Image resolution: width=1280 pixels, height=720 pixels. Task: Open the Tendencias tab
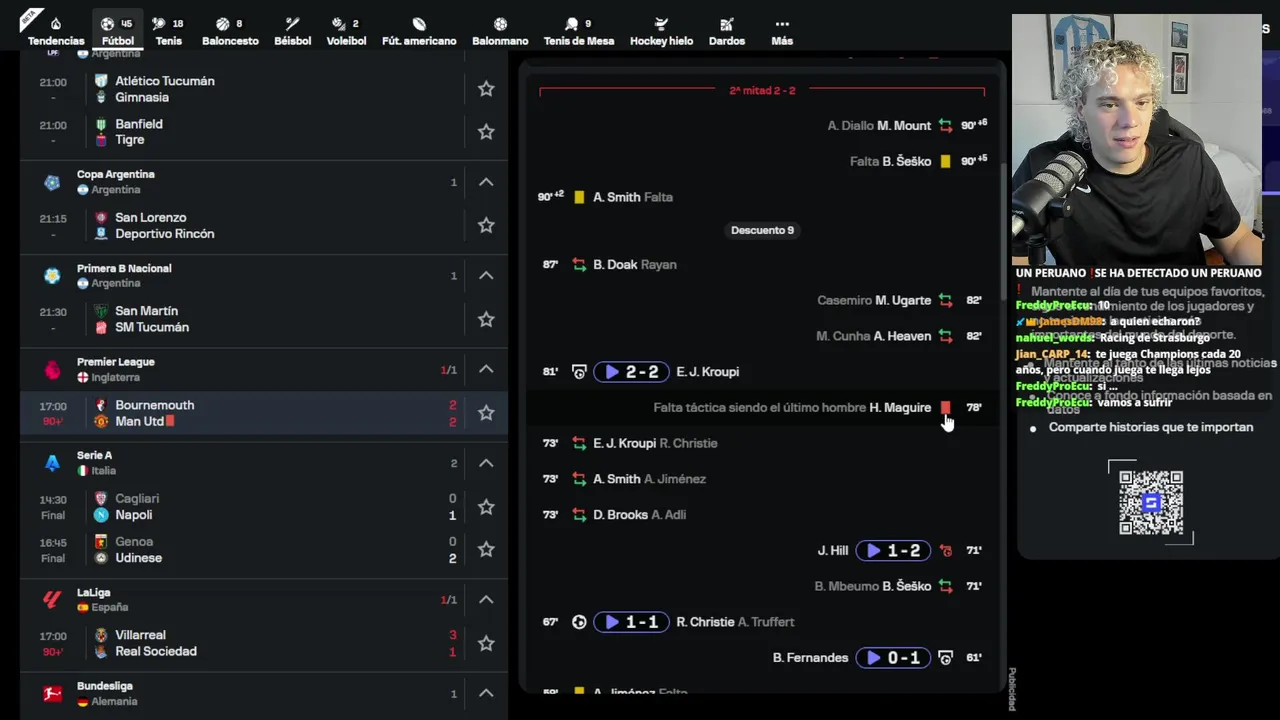(x=56, y=31)
